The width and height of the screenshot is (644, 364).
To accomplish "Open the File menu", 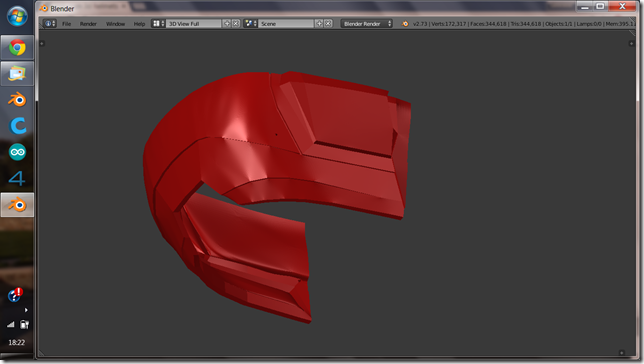I will tap(67, 24).
